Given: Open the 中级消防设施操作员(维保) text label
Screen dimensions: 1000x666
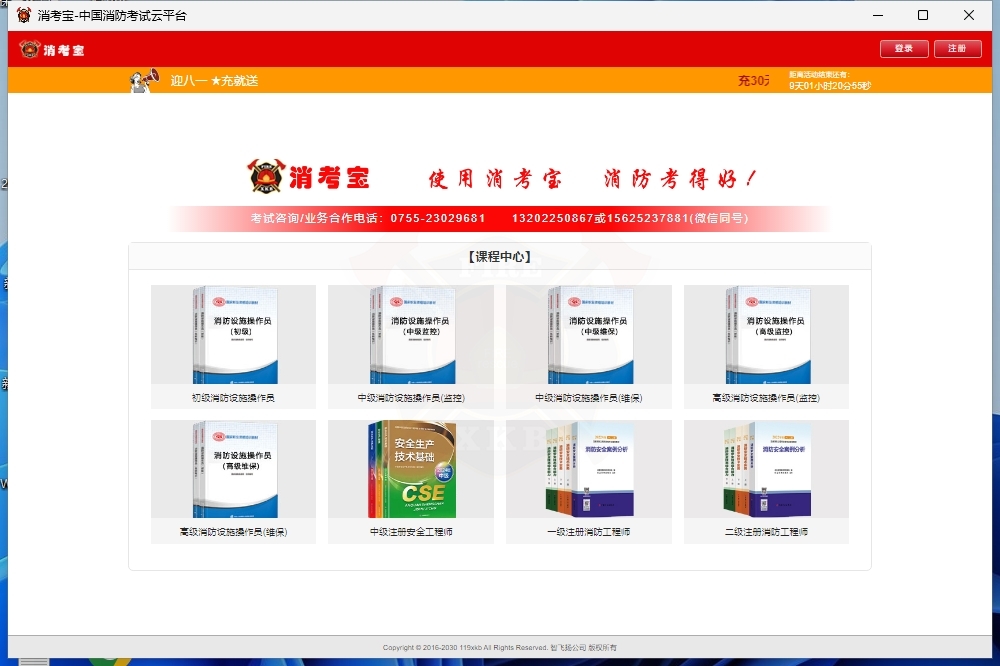Looking at the screenshot, I should [x=588, y=398].
